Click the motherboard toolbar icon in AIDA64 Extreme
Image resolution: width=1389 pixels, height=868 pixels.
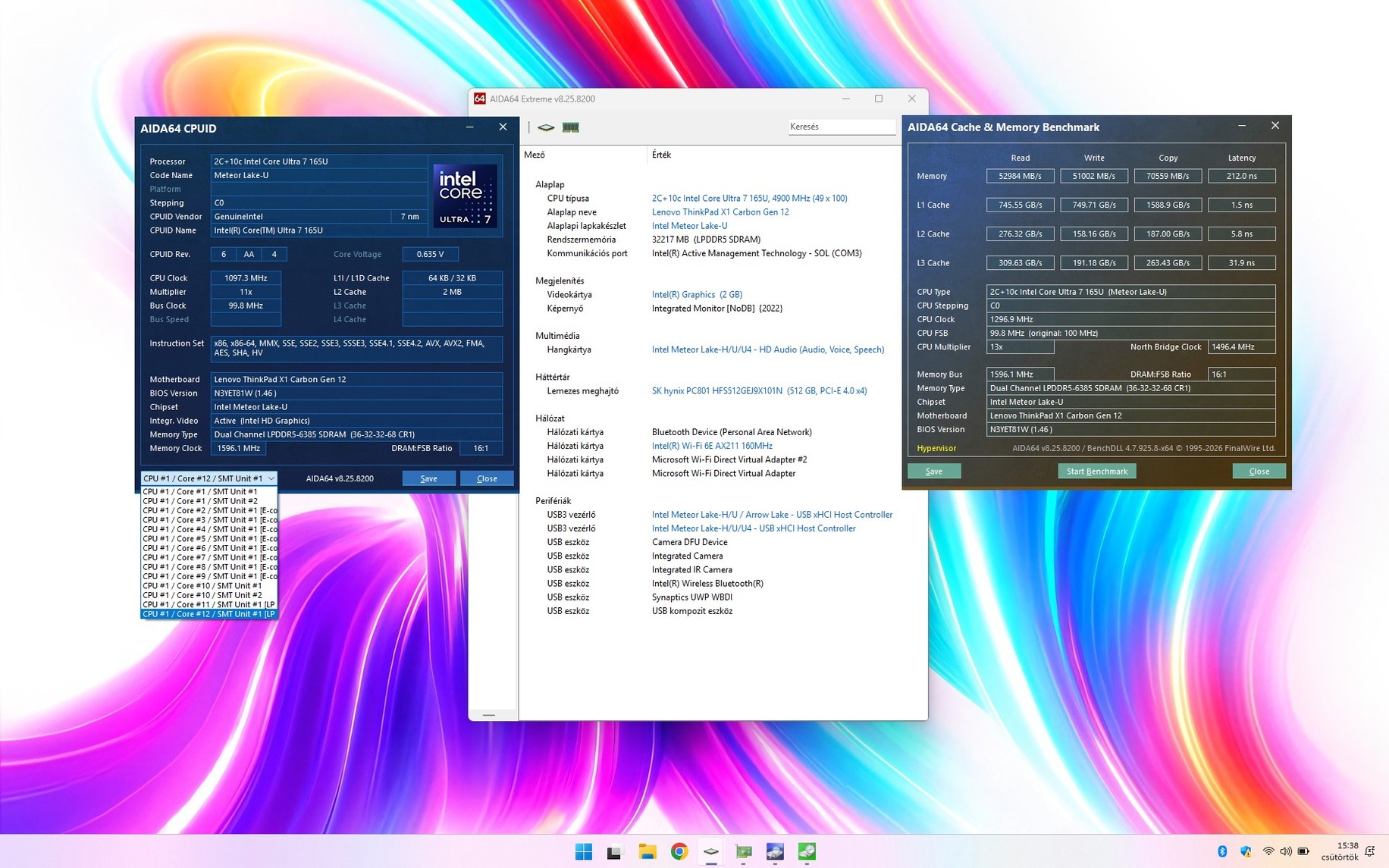[x=546, y=127]
